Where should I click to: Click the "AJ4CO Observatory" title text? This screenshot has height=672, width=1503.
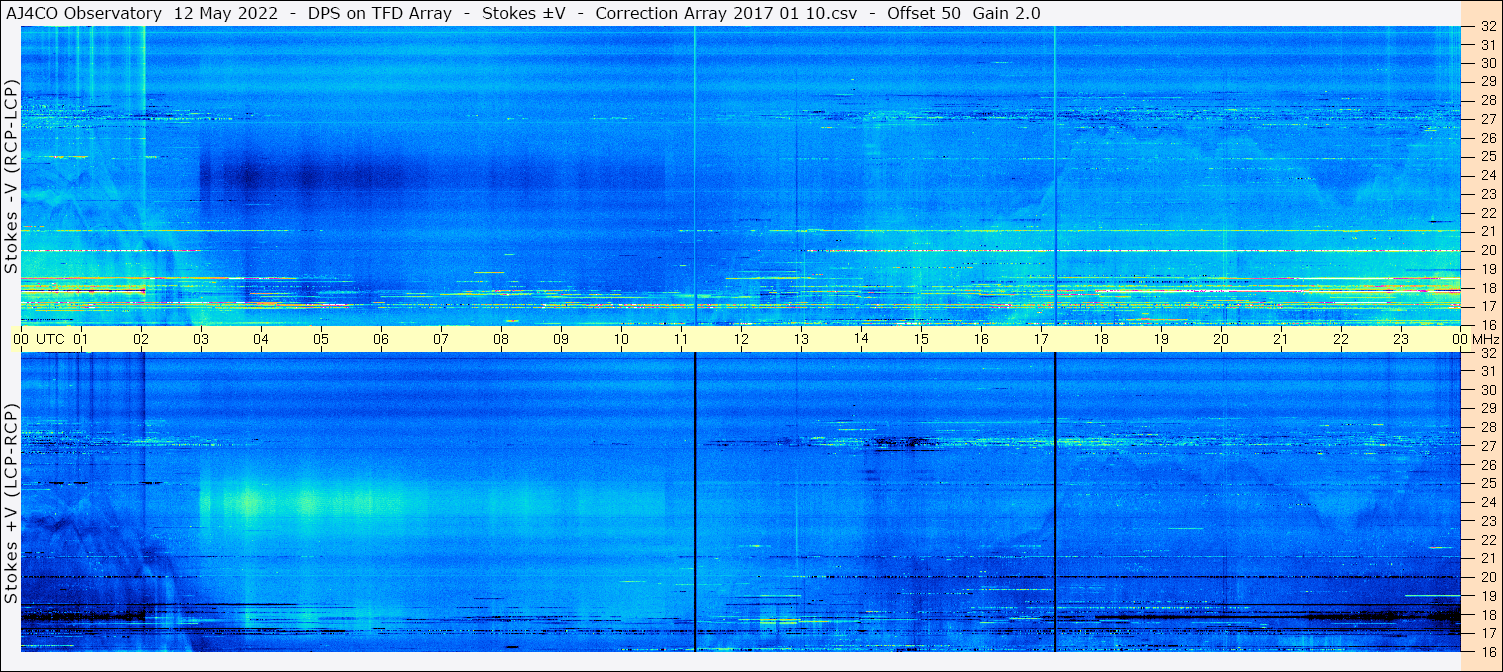pos(84,14)
